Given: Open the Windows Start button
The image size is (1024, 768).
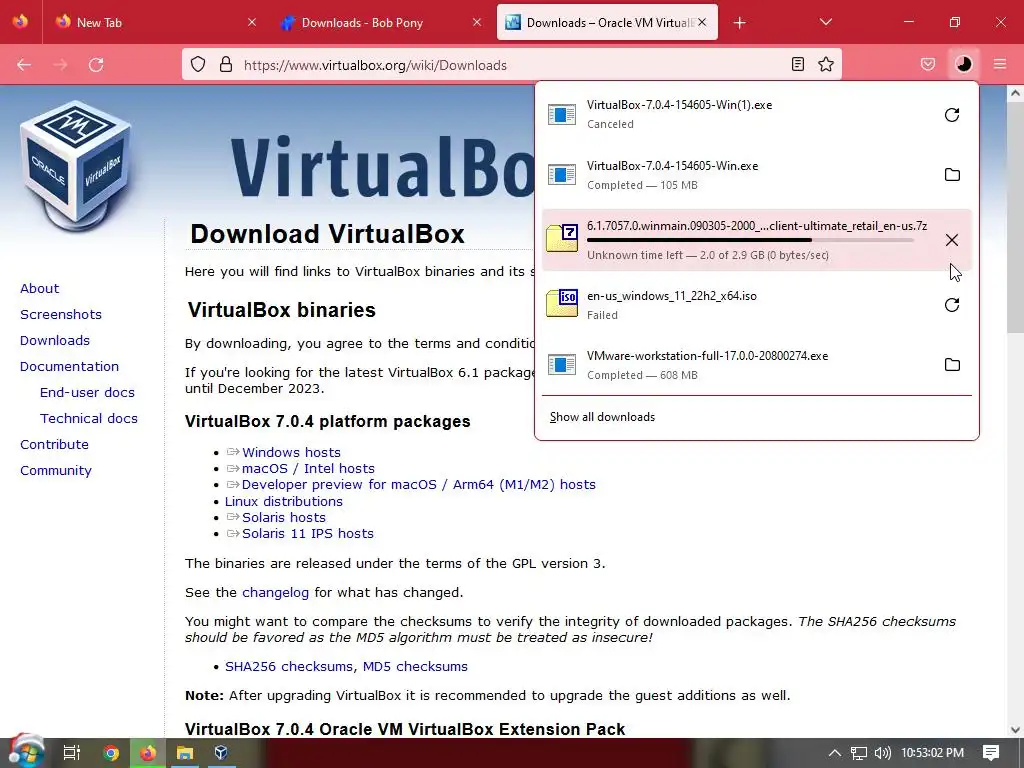Looking at the screenshot, I should point(26,752).
